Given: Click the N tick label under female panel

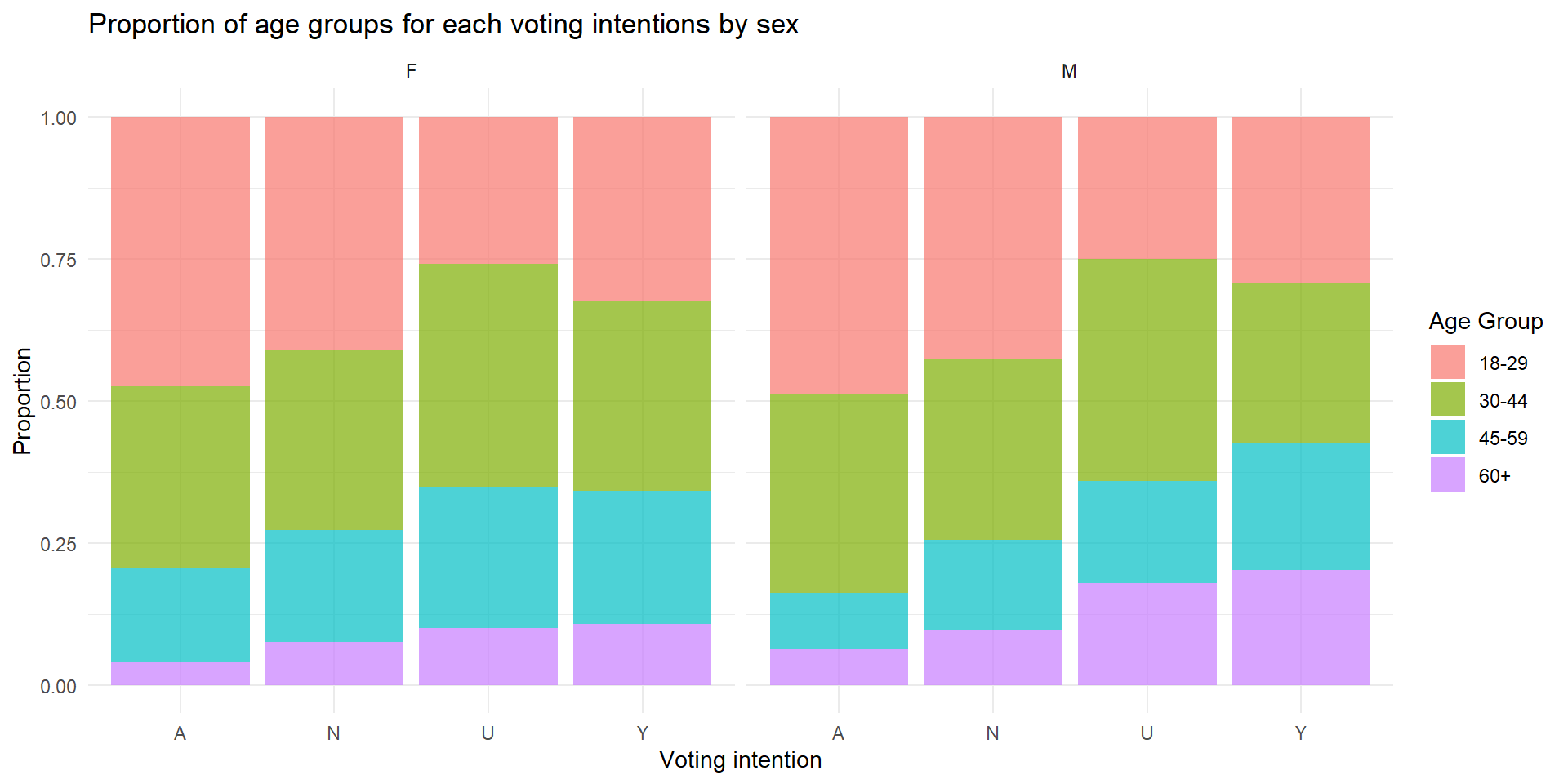Looking at the screenshot, I should click(x=333, y=733).
